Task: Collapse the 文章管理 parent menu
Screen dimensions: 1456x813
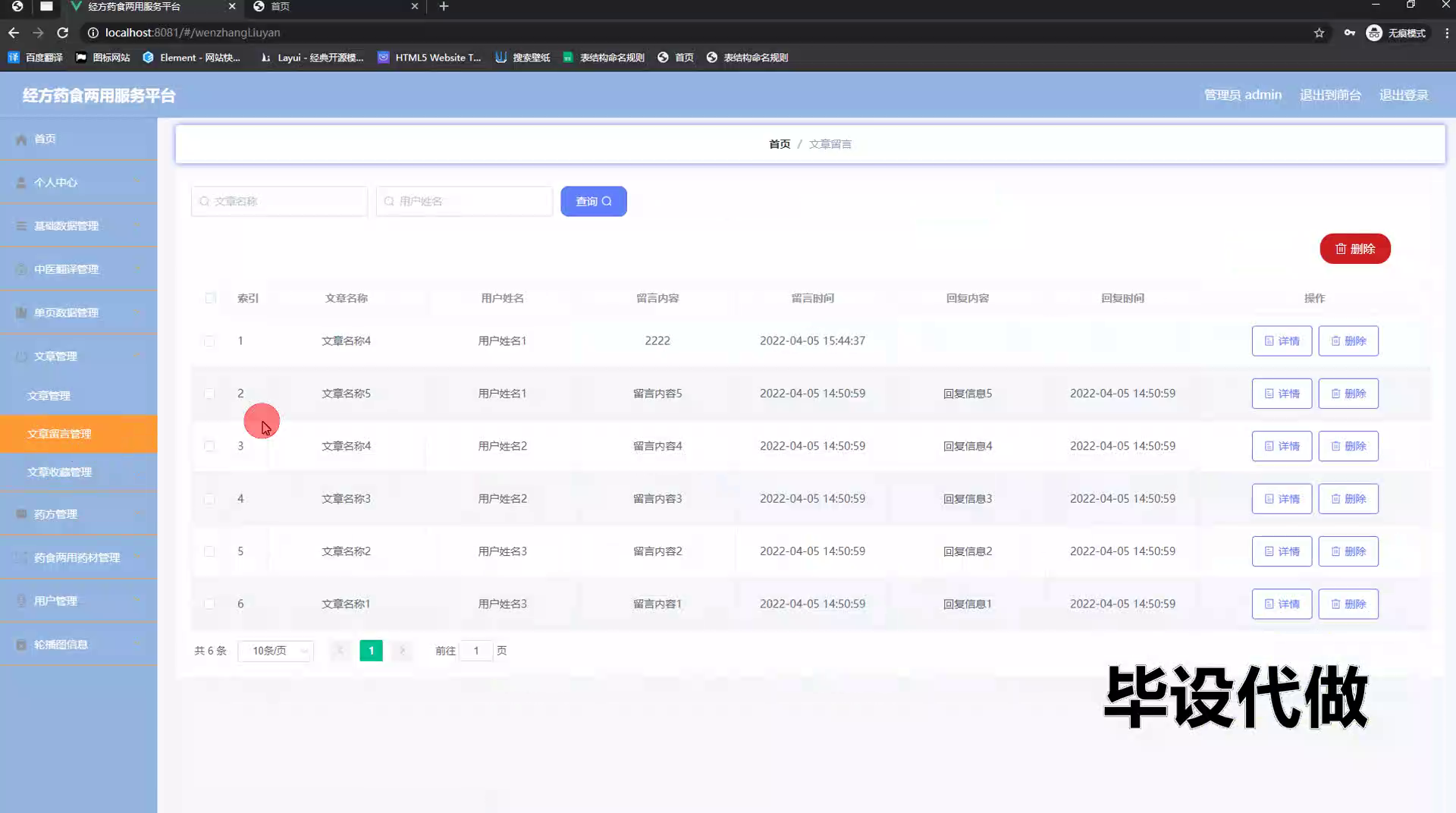Action: [137, 356]
